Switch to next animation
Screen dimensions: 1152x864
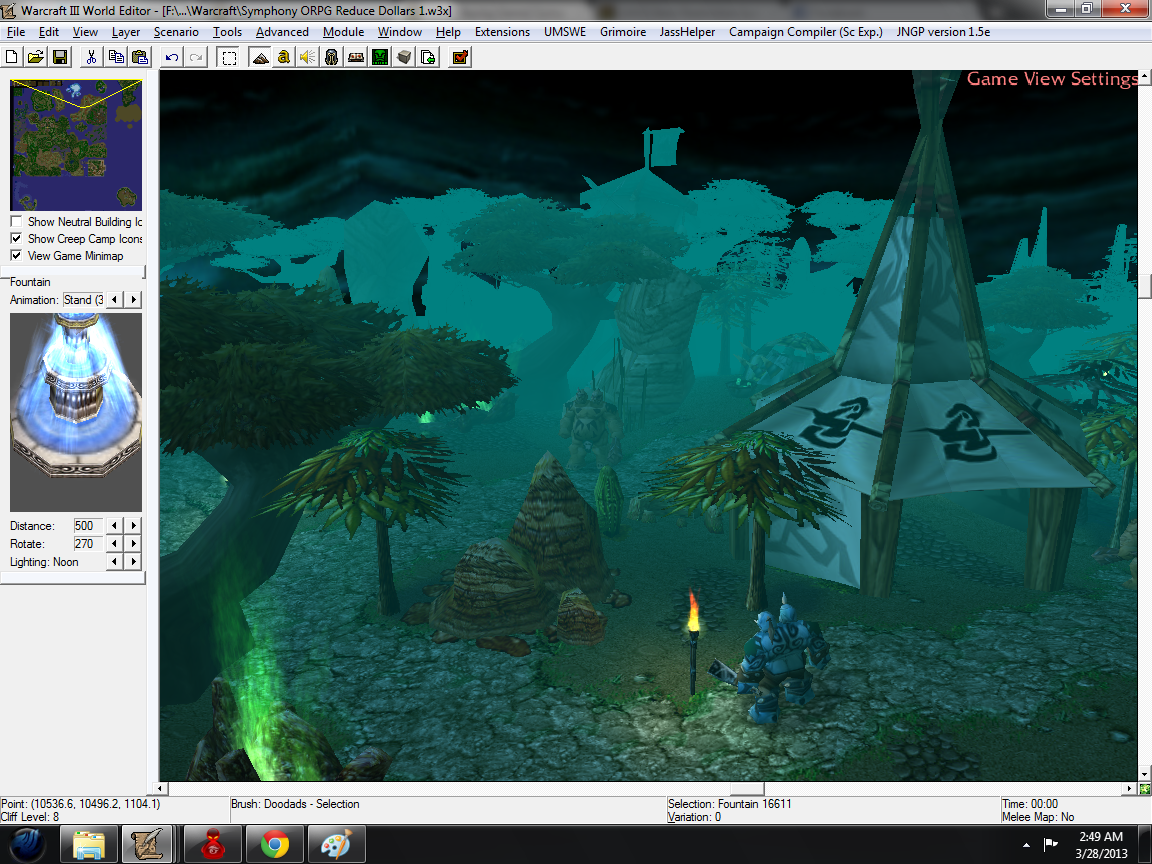pyautogui.click(x=133, y=300)
